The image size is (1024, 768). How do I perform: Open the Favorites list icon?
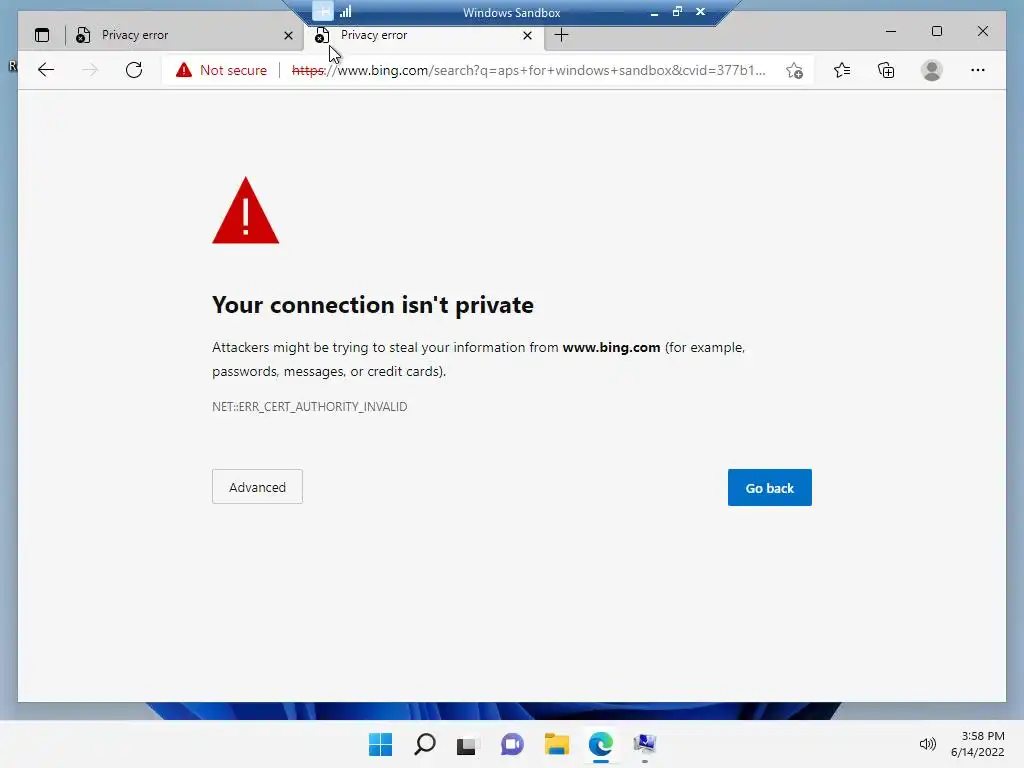pos(842,70)
